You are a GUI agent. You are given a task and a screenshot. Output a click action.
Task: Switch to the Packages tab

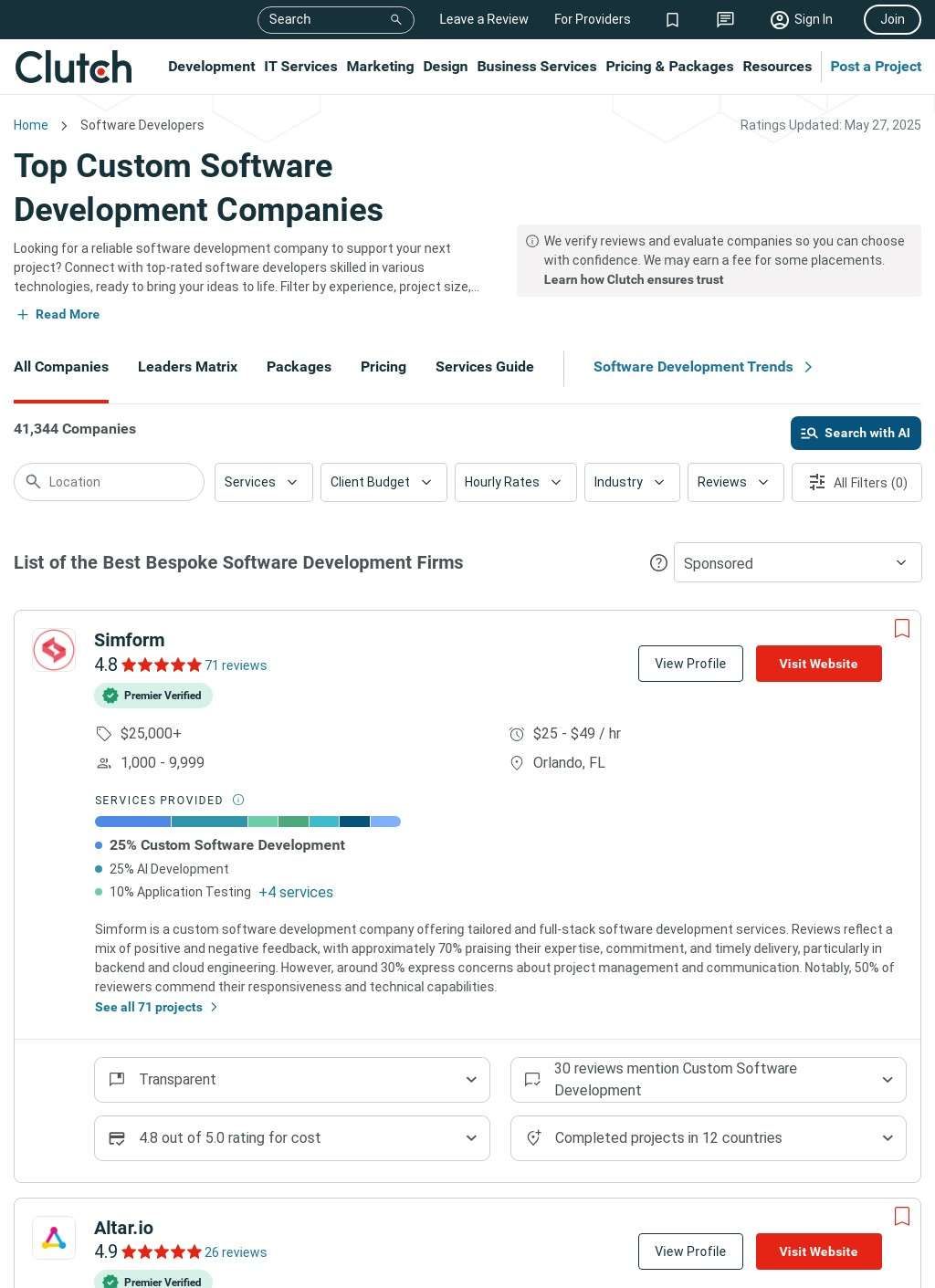(x=299, y=367)
